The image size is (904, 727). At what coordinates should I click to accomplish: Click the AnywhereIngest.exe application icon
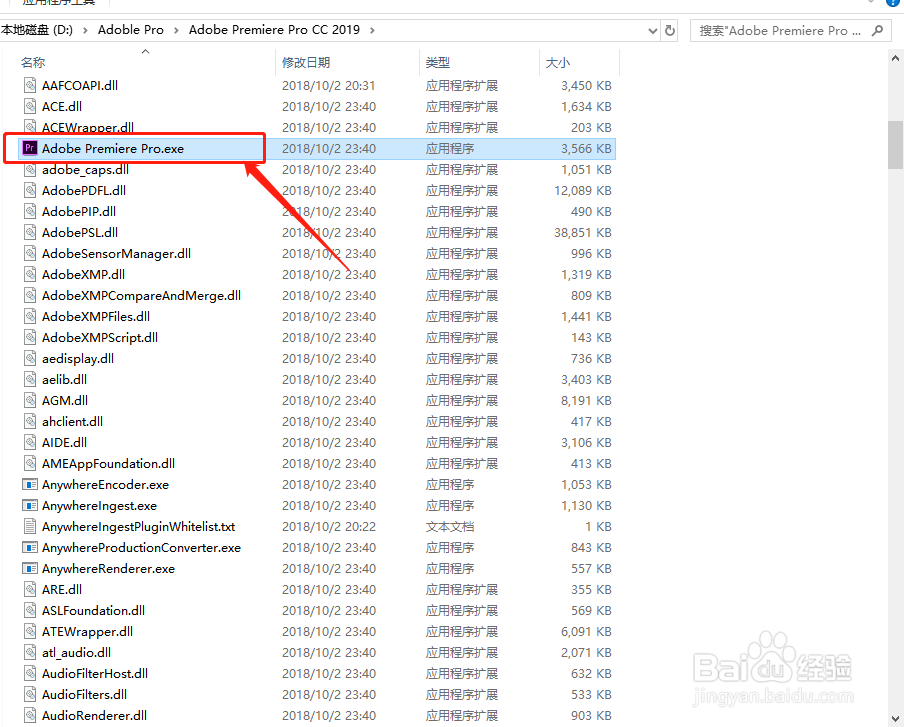pyautogui.click(x=30, y=506)
